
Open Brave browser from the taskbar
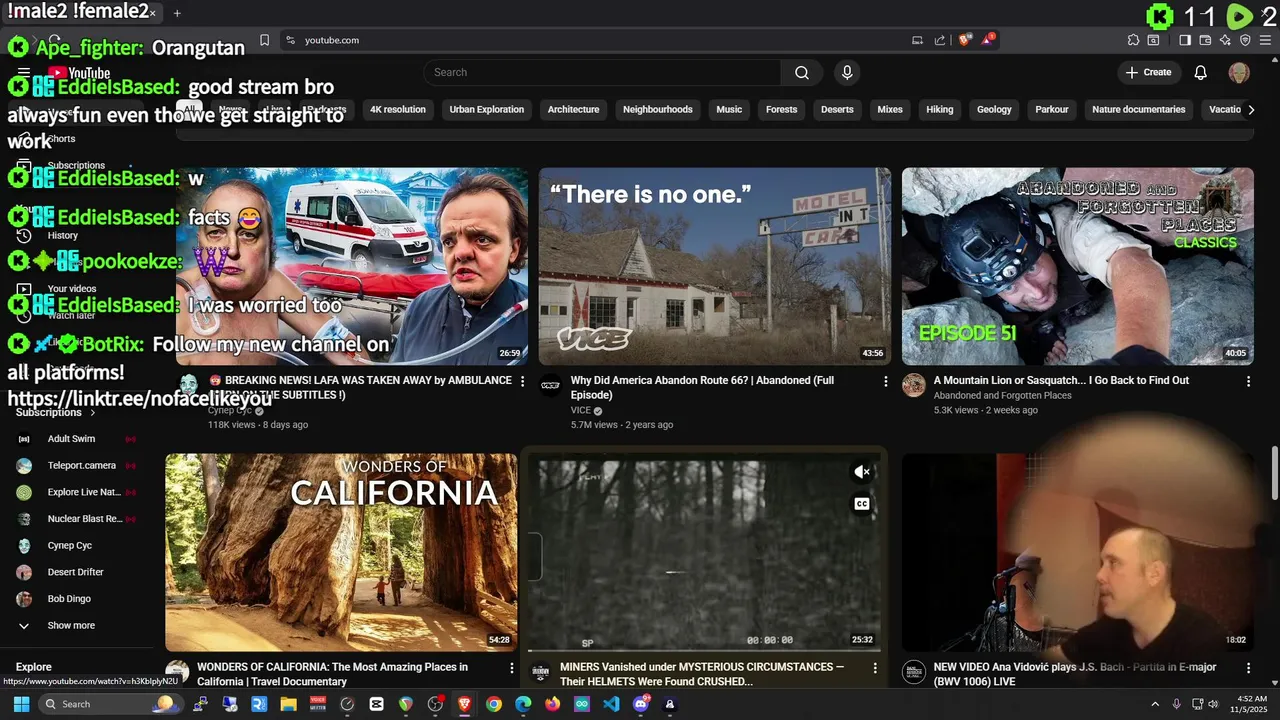[x=464, y=704]
